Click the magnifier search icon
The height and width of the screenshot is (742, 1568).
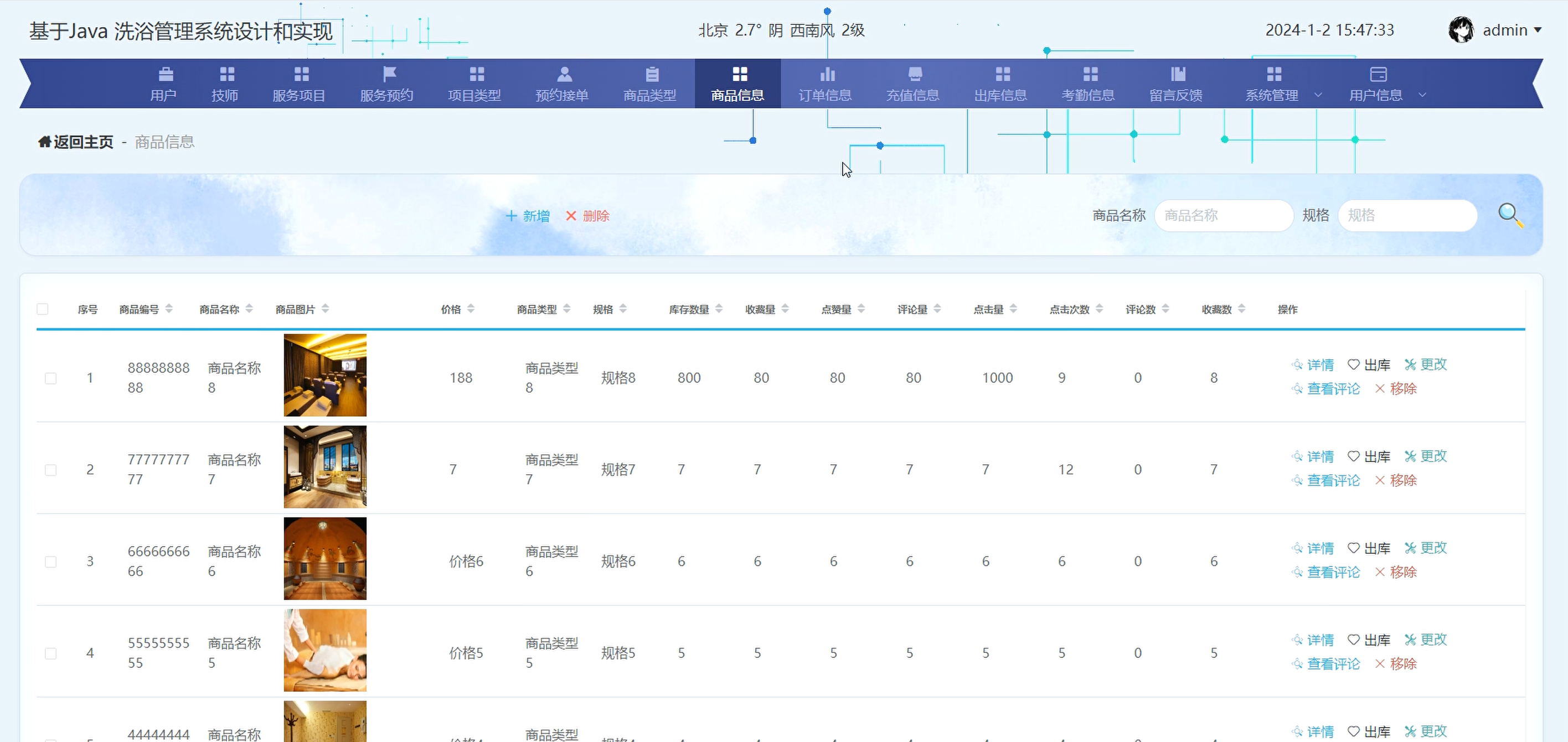click(1511, 215)
